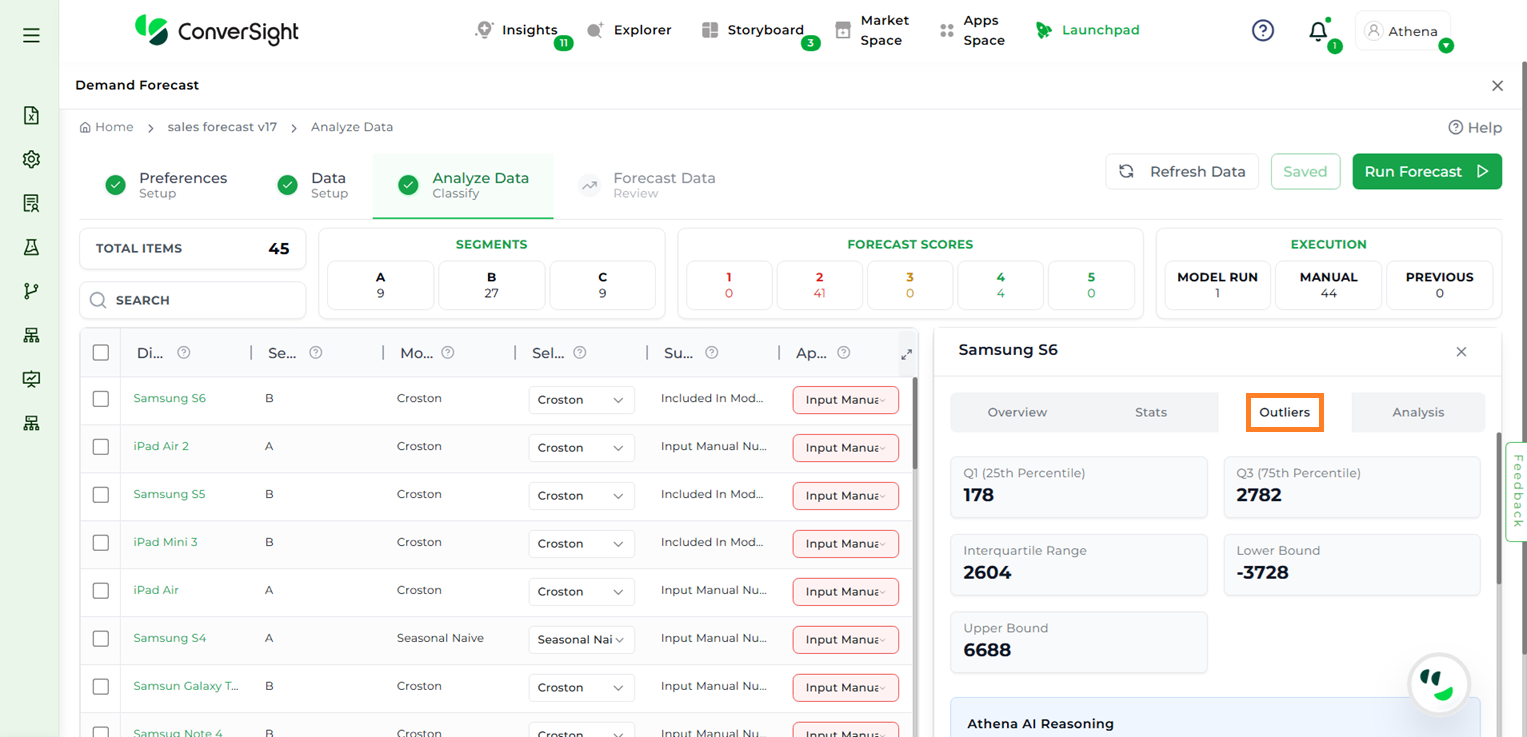The height and width of the screenshot is (737, 1527).
Task: Select the Analysis tab
Action: click(1417, 412)
